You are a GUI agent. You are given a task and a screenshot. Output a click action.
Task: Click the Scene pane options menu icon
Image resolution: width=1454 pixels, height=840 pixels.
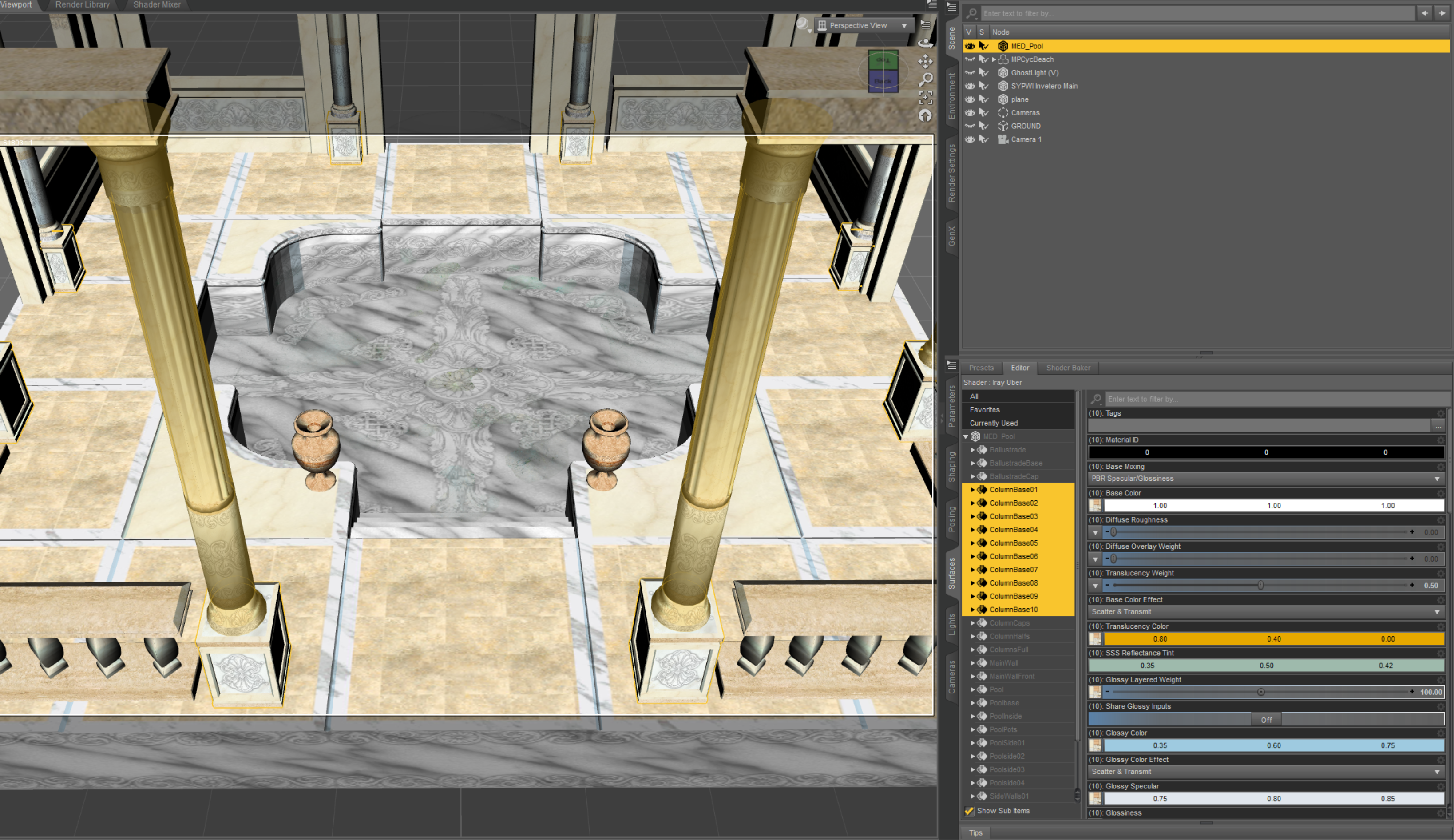click(x=951, y=8)
